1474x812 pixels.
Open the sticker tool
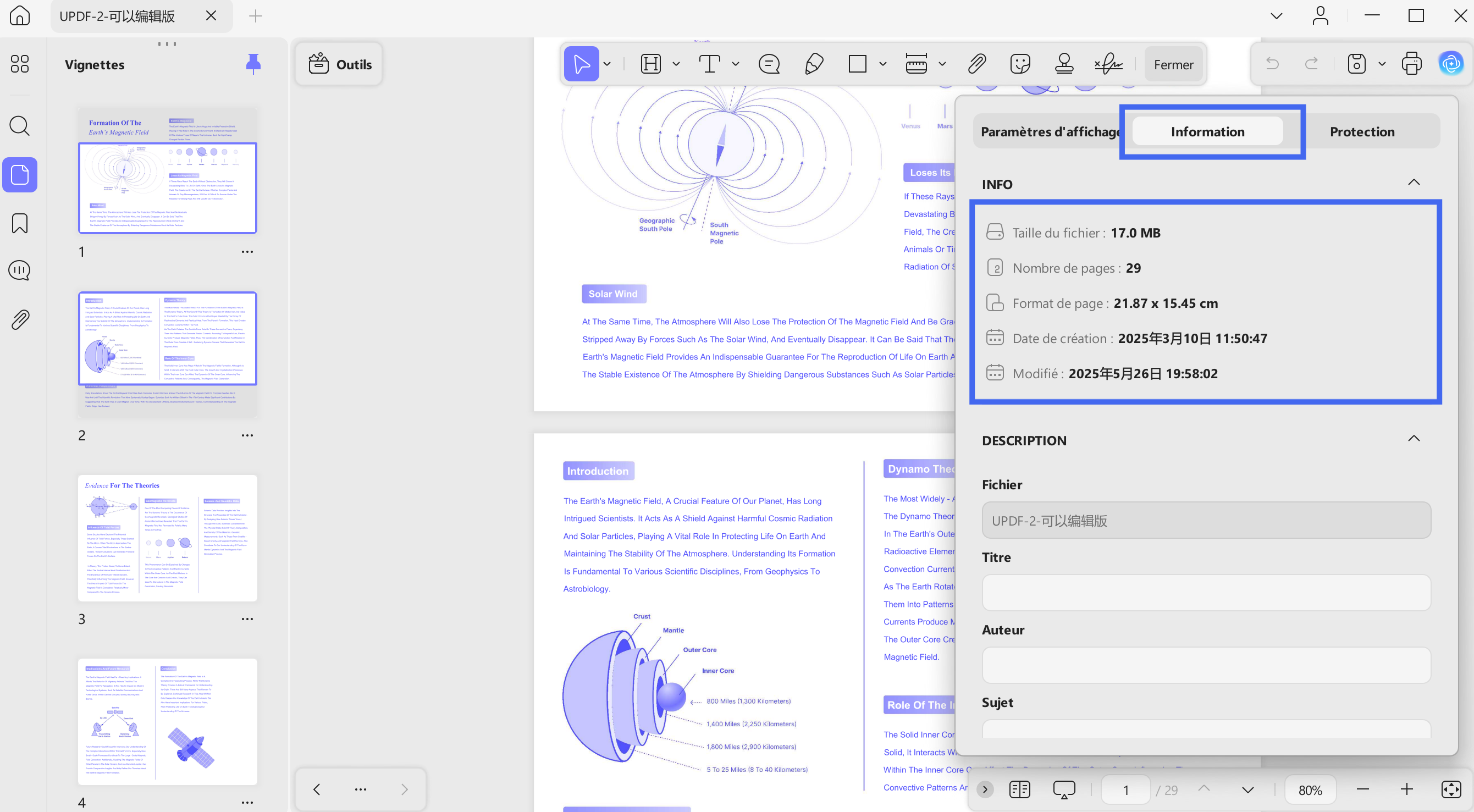pos(1020,64)
